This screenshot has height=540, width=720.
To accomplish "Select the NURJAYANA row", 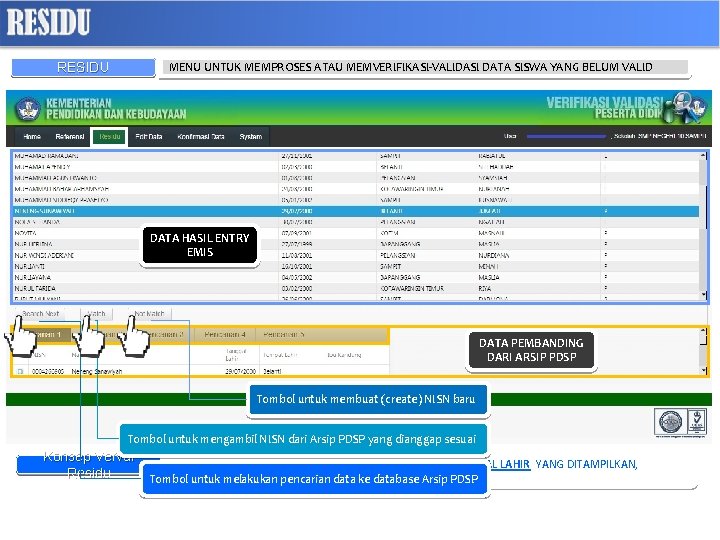I will pos(356,277).
